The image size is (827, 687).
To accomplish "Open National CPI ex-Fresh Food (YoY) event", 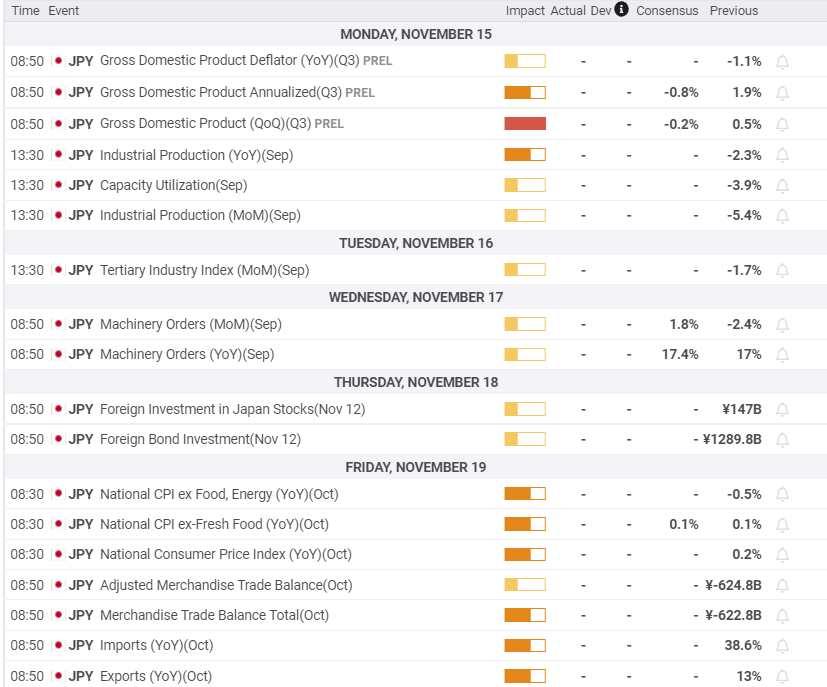I will (214, 524).
